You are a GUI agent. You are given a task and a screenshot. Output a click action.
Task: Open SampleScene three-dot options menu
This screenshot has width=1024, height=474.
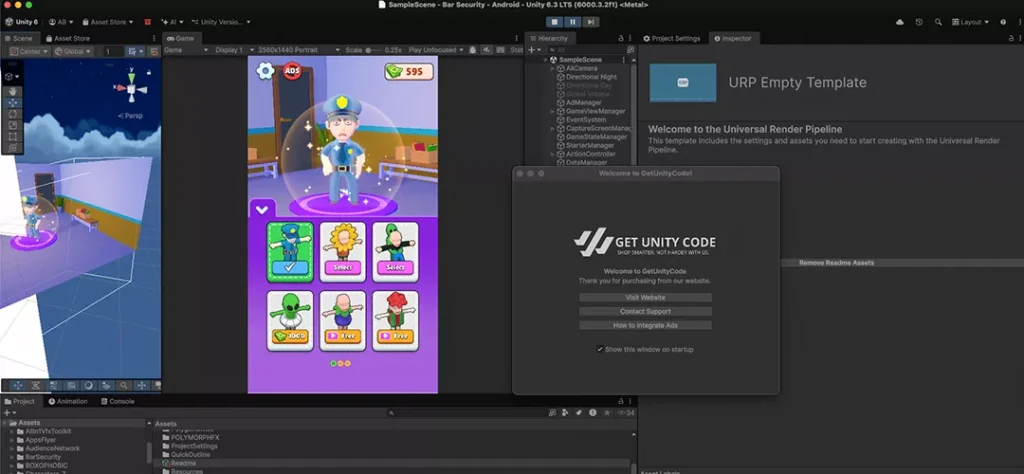[x=624, y=60]
